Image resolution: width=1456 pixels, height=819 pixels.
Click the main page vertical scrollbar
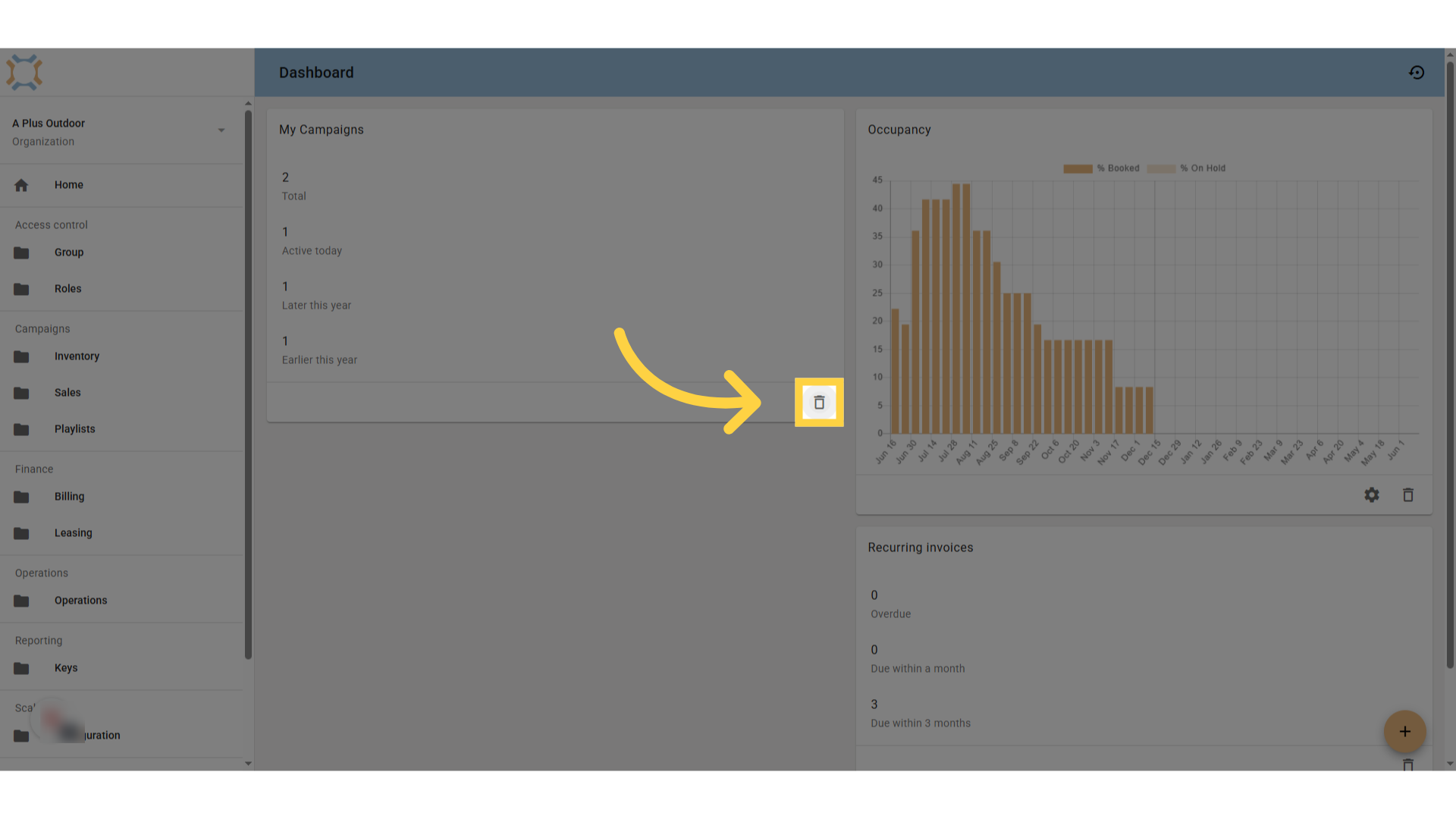[1450, 364]
